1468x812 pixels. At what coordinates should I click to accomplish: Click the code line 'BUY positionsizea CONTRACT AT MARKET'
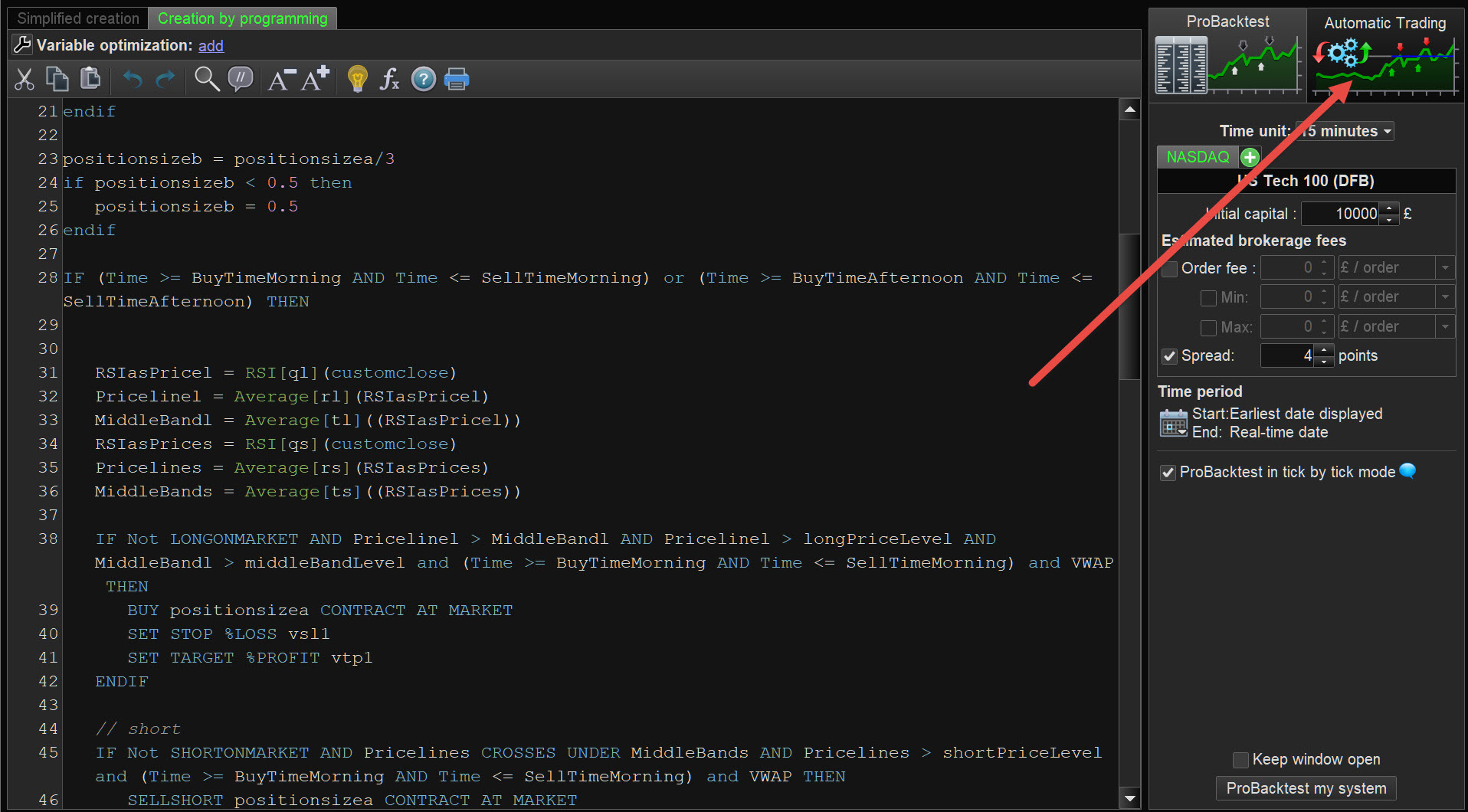click(x=320, y=611)
